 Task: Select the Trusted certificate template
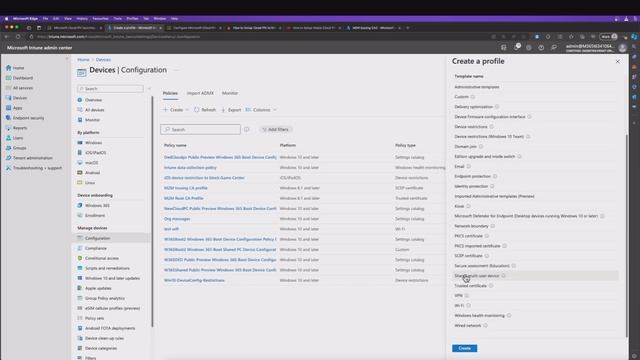coord(471,286)
